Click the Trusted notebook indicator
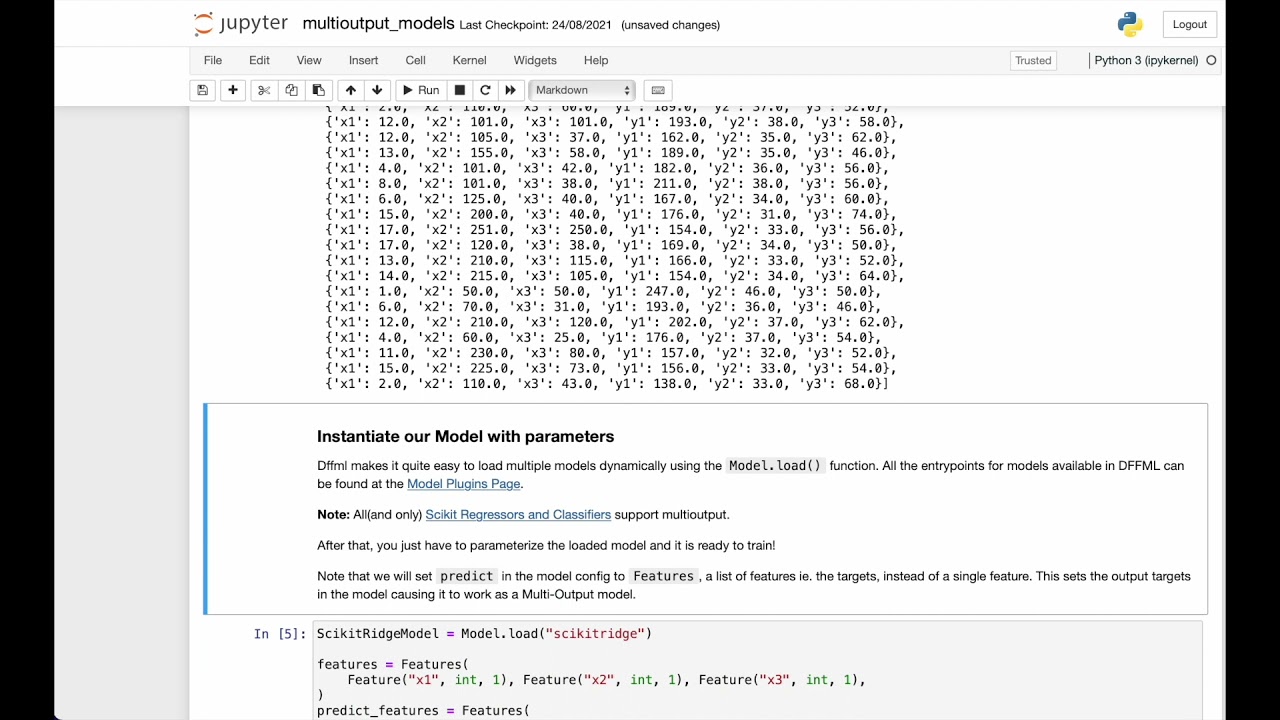Image resolution: width=1280 pixels, height=720 pixels. [x=1033, y=61]
